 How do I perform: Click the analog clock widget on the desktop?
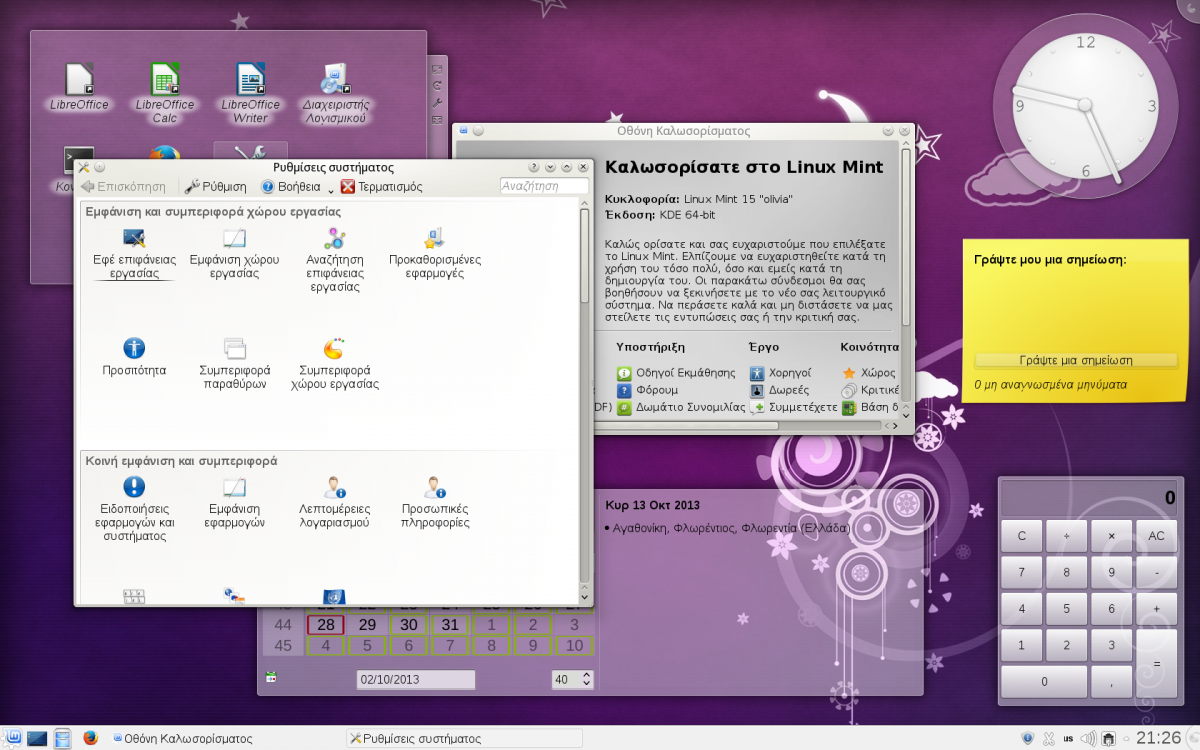(1085, 105)
